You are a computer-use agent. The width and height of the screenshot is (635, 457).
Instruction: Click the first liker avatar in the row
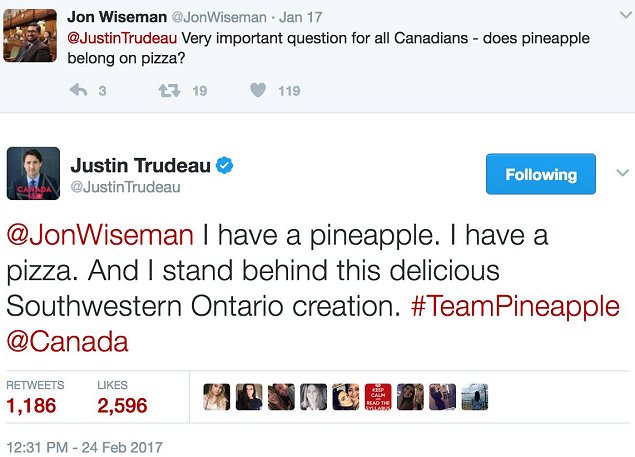[217, 397]
